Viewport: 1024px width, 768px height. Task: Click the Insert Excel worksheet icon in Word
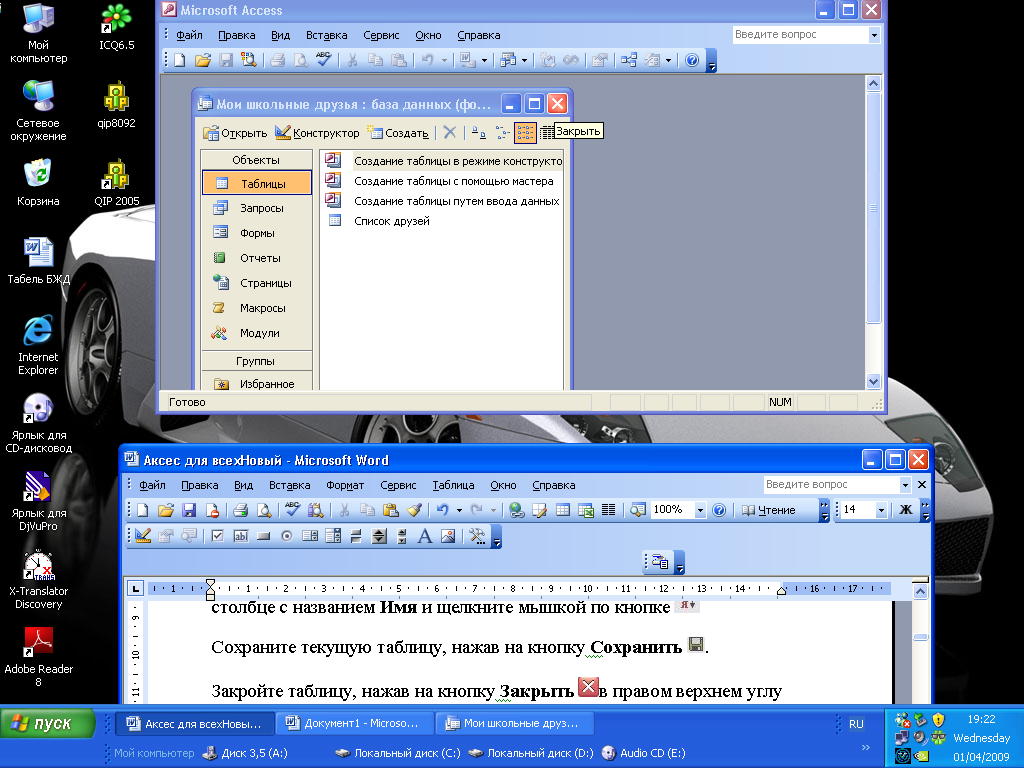coord(586,510)
